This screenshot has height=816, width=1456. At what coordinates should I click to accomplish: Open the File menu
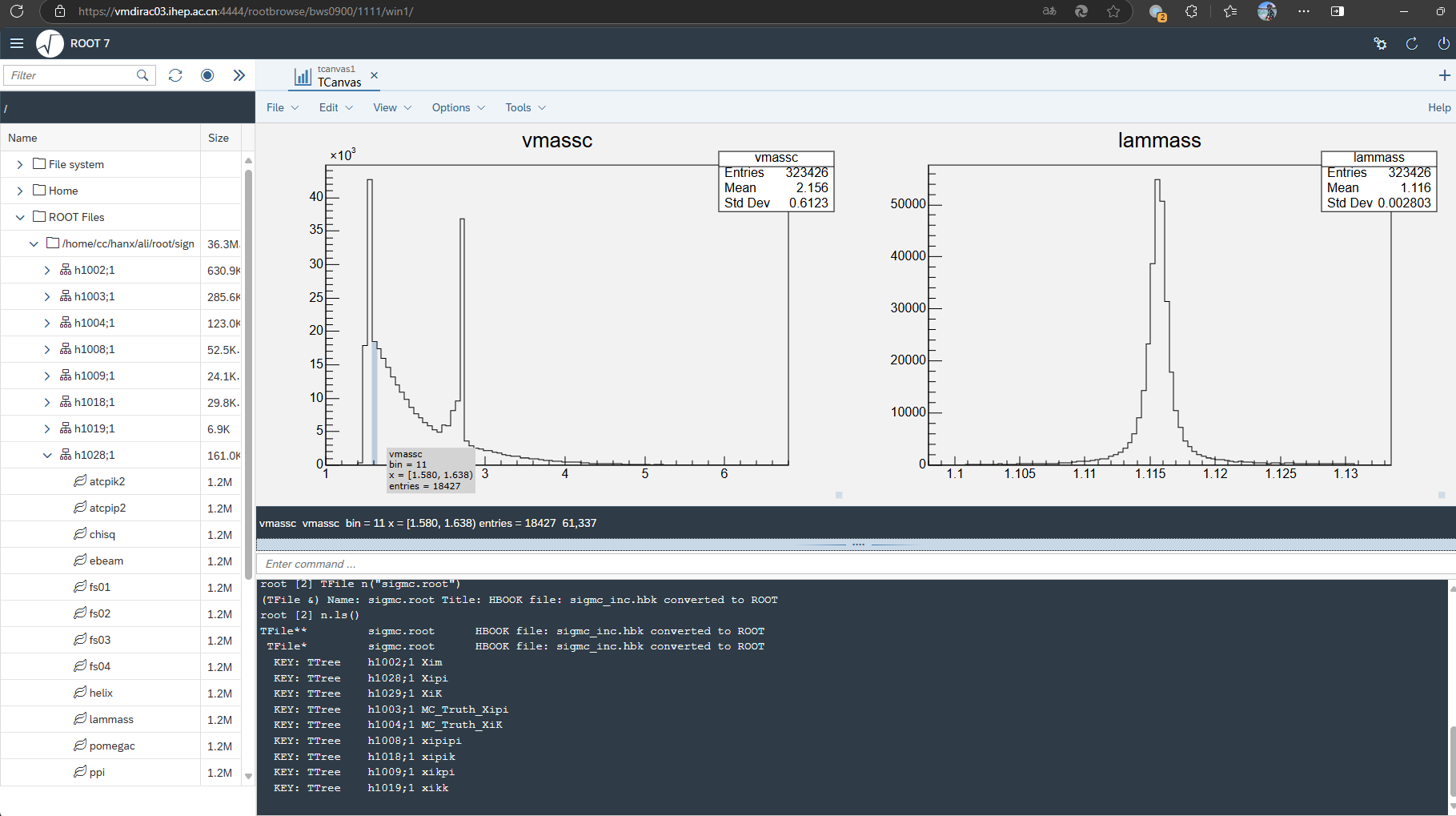tap(283, 107)
